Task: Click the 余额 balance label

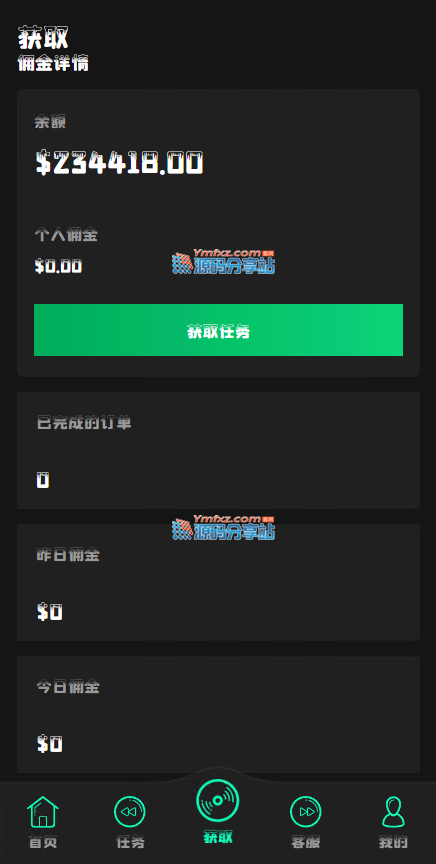Action: click(50, 122)
